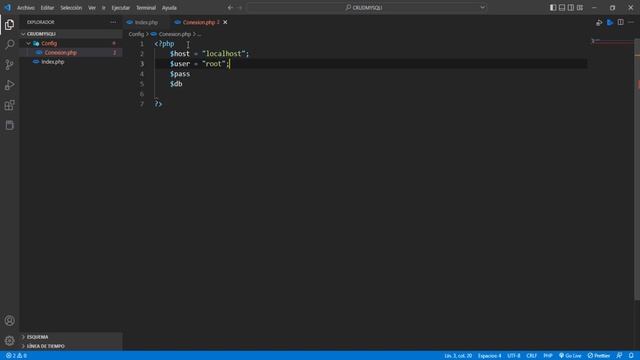Select the PHP language mode
The image size is (640, 360).
[x=548, y=356]
